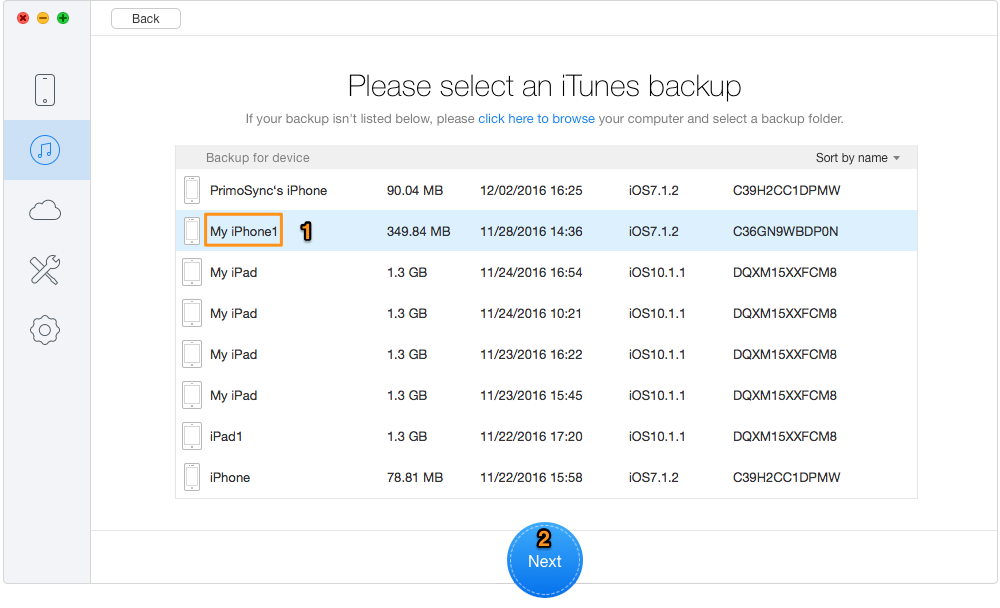Follow the 'click here to browse' link
The image size is (1000, 608).
536,119
